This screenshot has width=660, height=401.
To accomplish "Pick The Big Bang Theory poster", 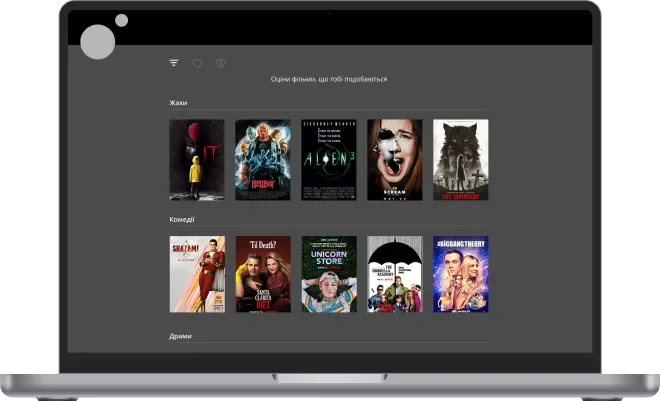I will click(x=461, y=274).
